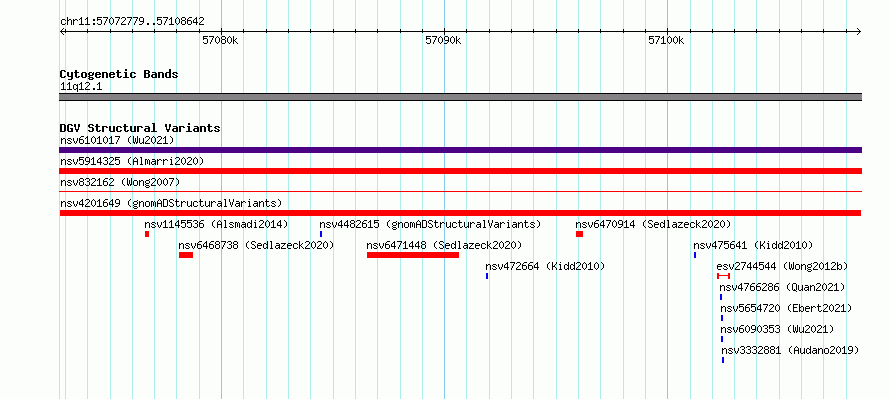Screen dimensions: 890x399
Task: Open nsv472664 (Kidd2010) label
Action: pos(545,266)
